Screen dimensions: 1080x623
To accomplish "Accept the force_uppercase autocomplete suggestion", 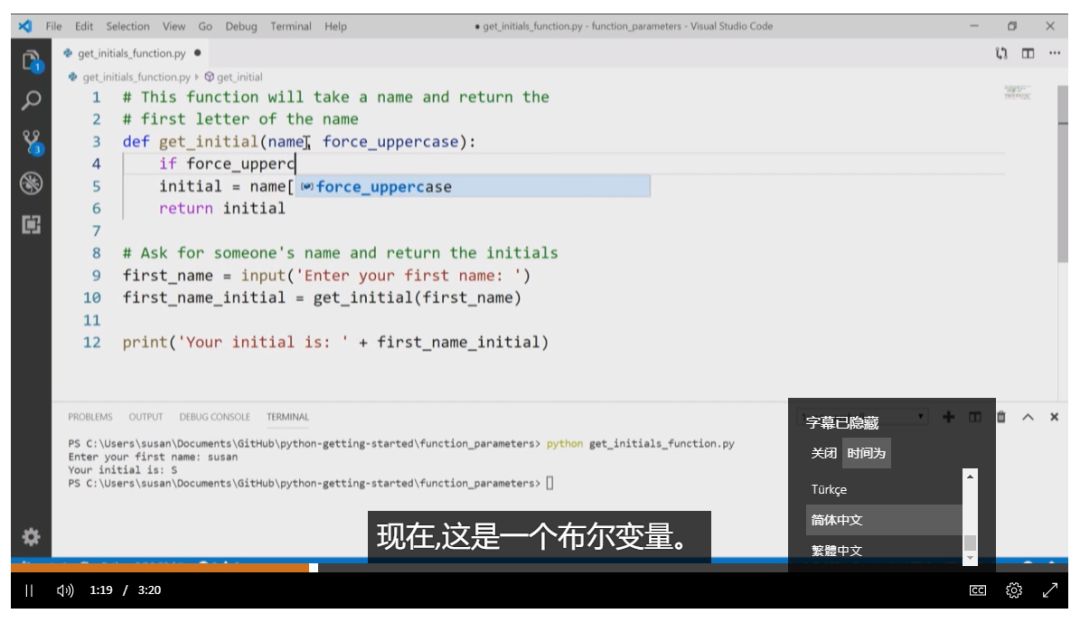I will point(472,187).
